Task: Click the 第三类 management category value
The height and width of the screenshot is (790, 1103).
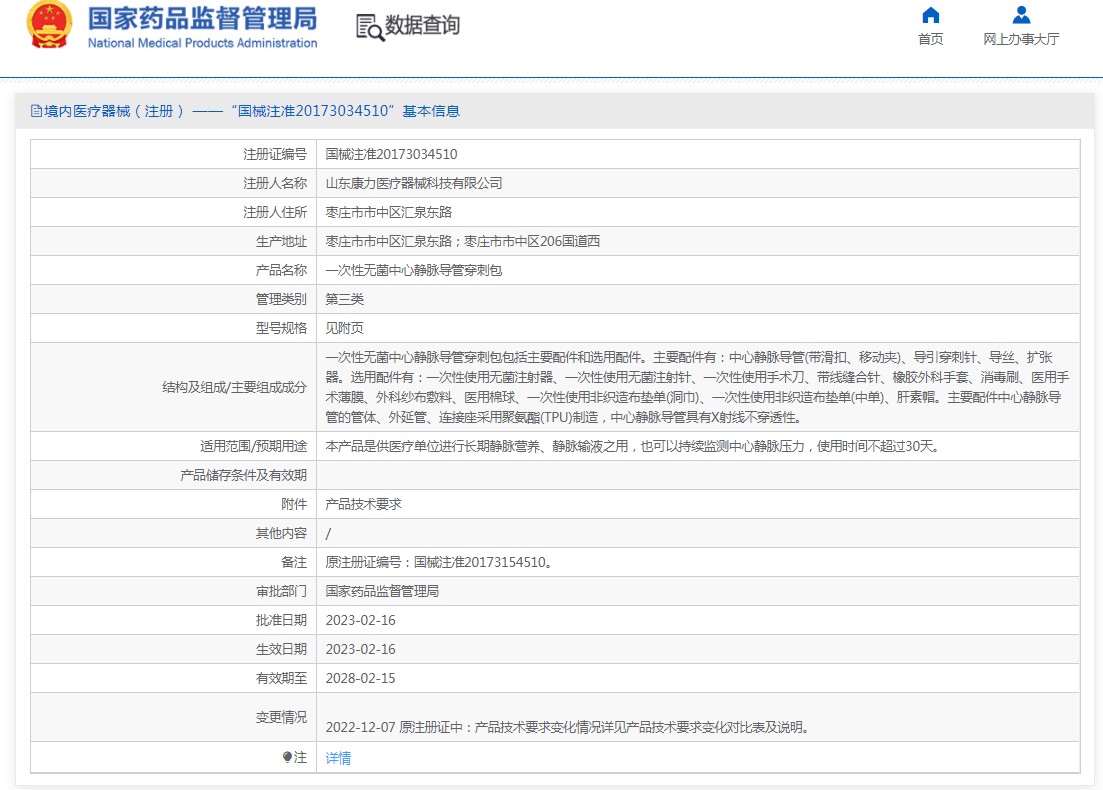Action: coord(344,299)
